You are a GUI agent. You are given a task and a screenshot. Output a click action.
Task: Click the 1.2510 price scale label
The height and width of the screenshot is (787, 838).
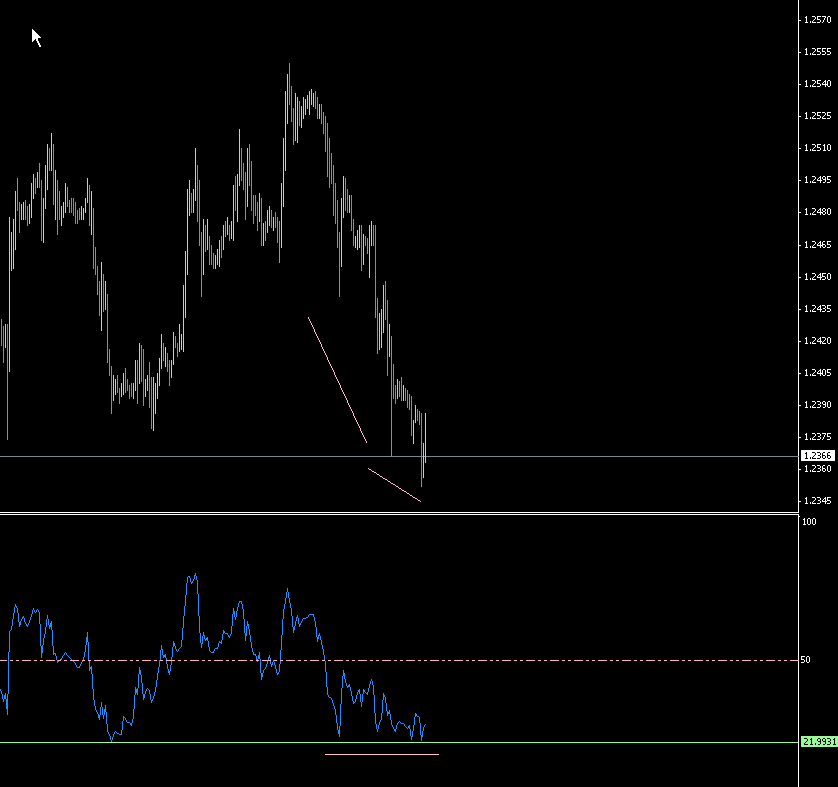[x=818, y=148]
